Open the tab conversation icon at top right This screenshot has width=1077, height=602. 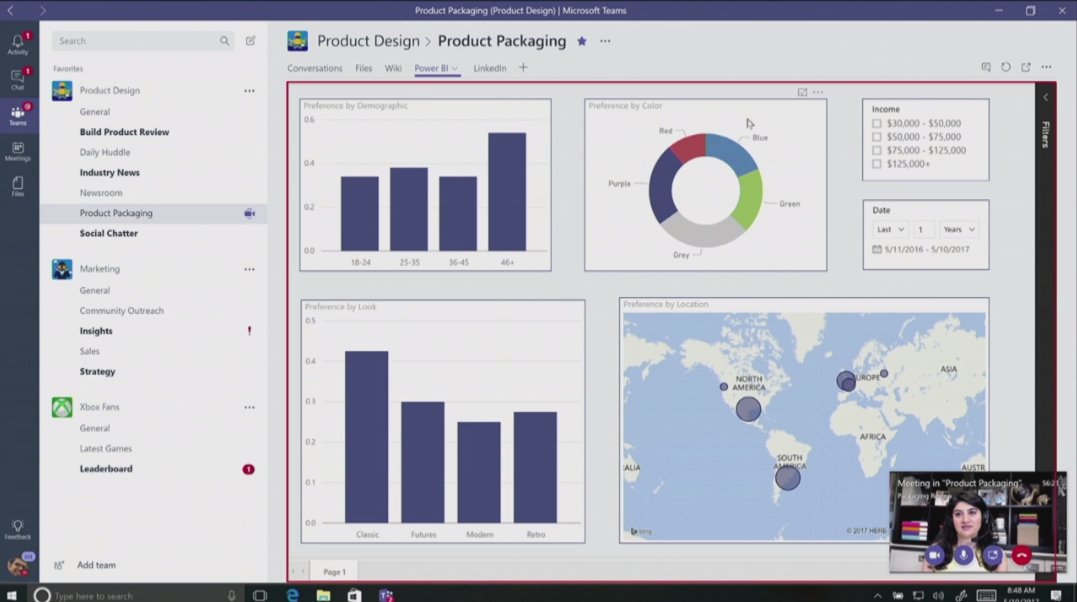point(986,67)
